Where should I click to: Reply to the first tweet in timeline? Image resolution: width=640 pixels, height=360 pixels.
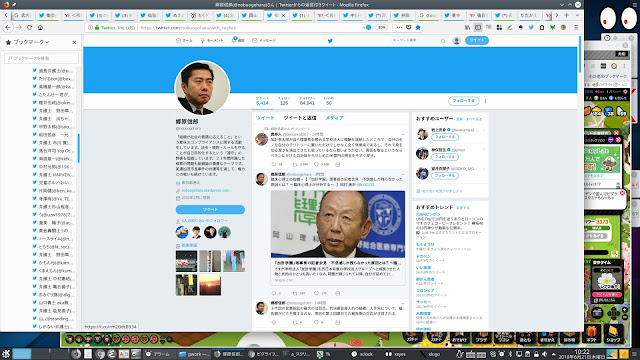(273, 164)
